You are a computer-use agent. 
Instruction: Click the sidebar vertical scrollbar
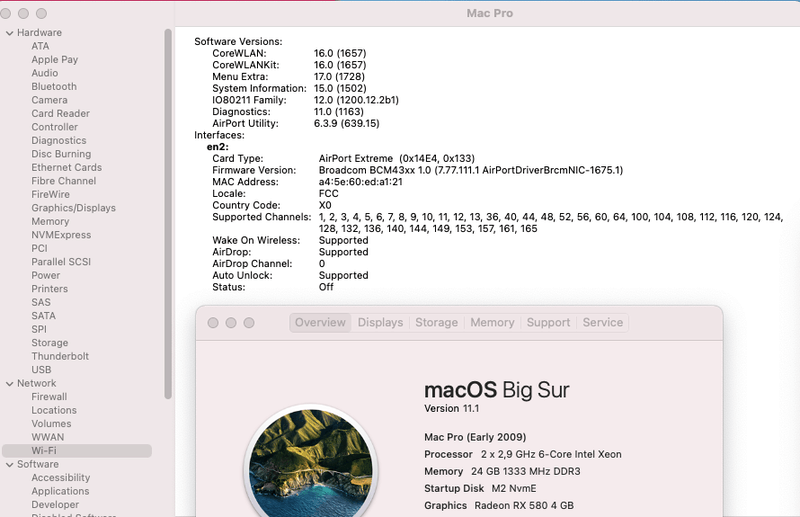coord(168,214)
